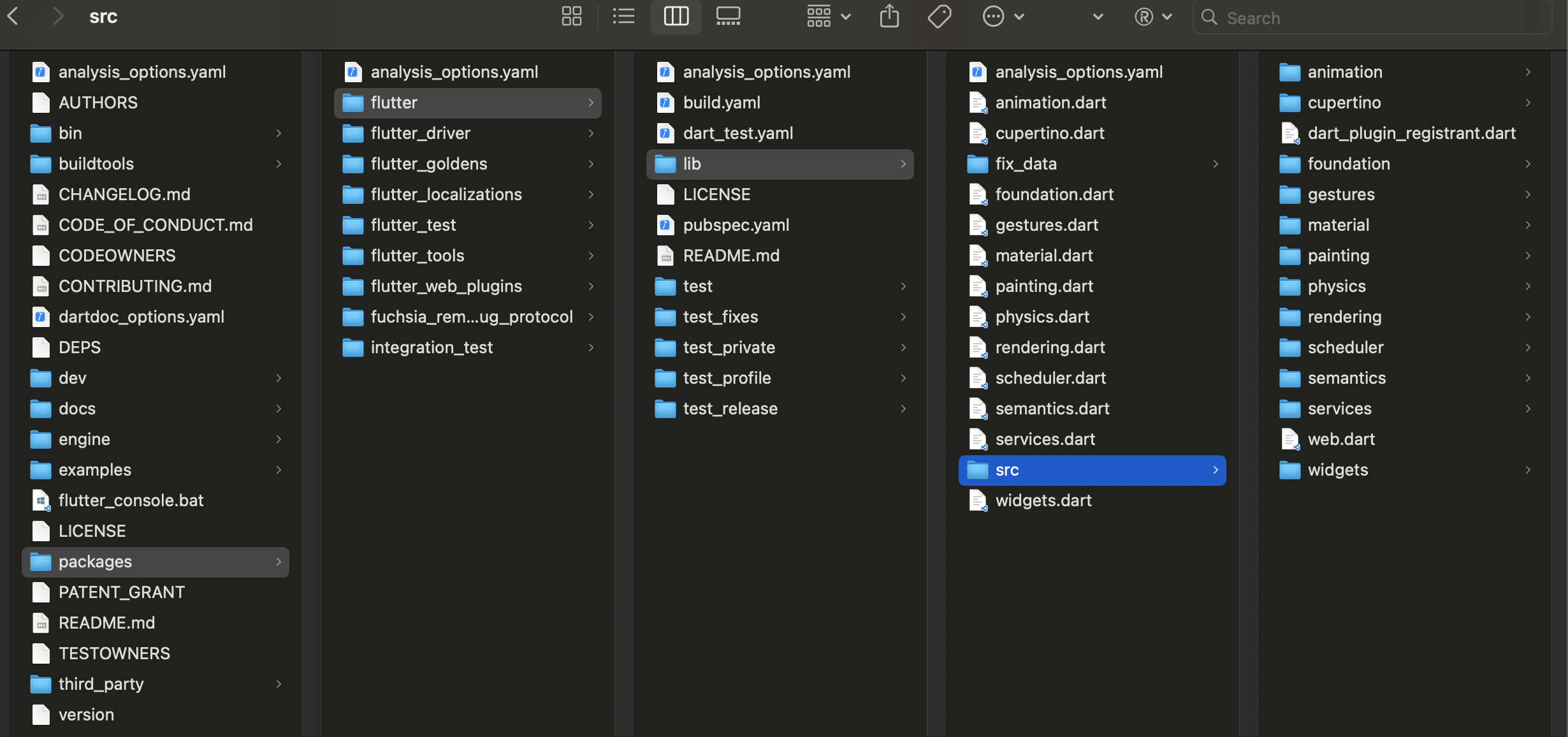
Task: Go forward with the forward arrow
Action: (58, 16)
